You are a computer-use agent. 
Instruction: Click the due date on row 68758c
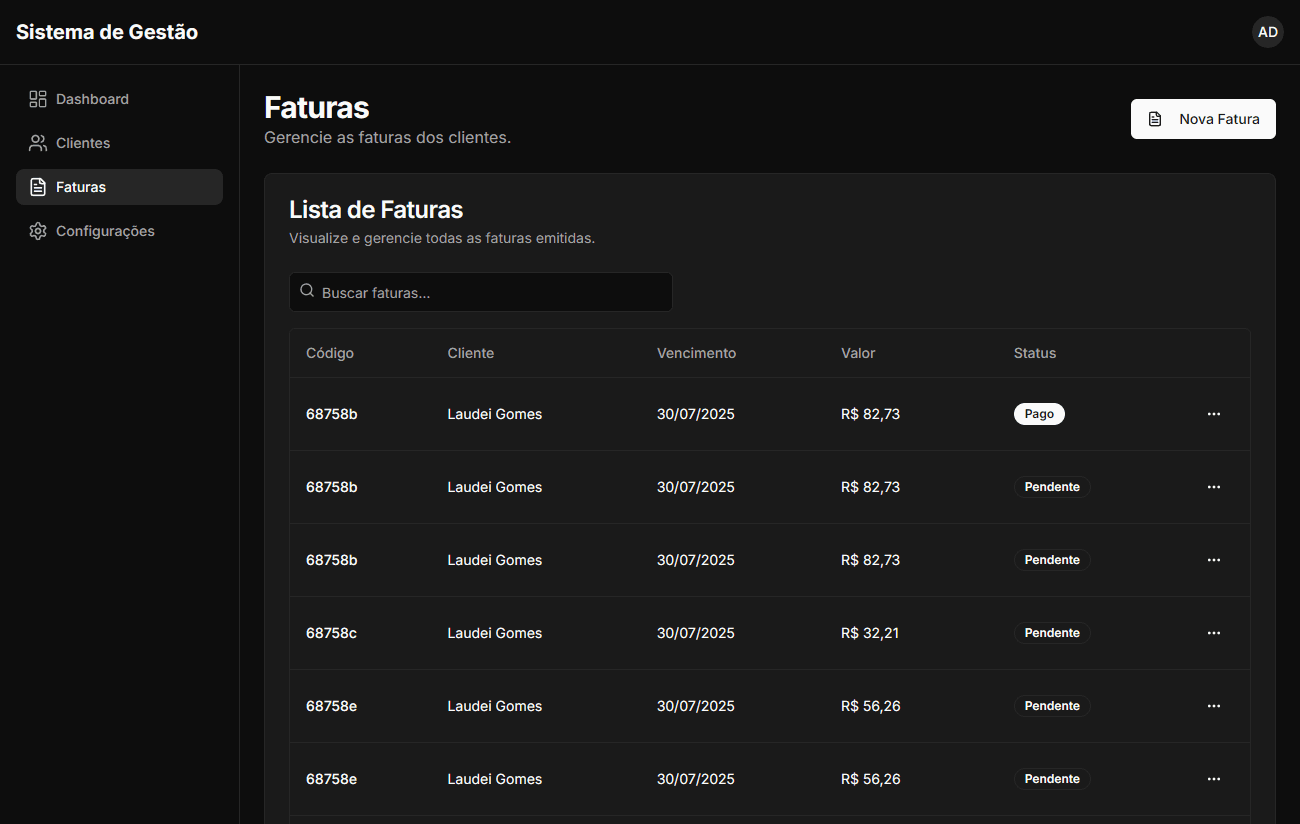pyautogui.click(x=696, y=633)
